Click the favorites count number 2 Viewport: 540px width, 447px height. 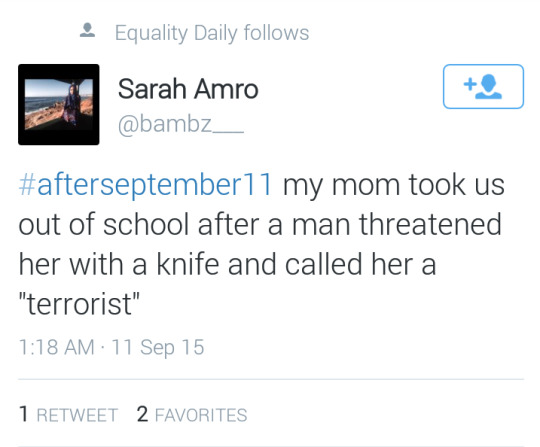pos(142,414)
